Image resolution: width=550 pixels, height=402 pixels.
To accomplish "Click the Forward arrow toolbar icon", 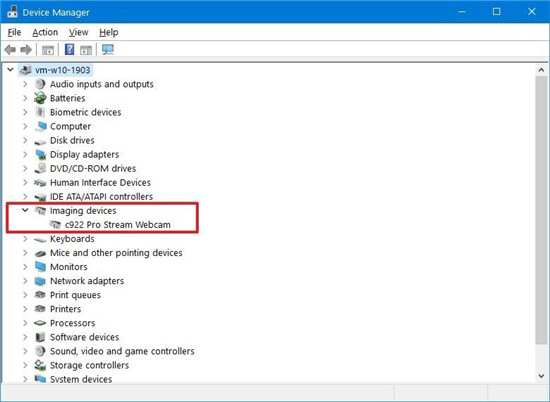I will click(26, 50).
